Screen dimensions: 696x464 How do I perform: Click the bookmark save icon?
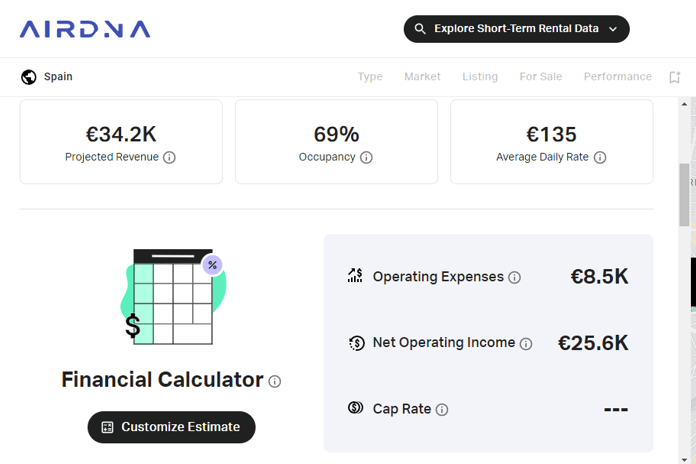[x=675, y=77]
